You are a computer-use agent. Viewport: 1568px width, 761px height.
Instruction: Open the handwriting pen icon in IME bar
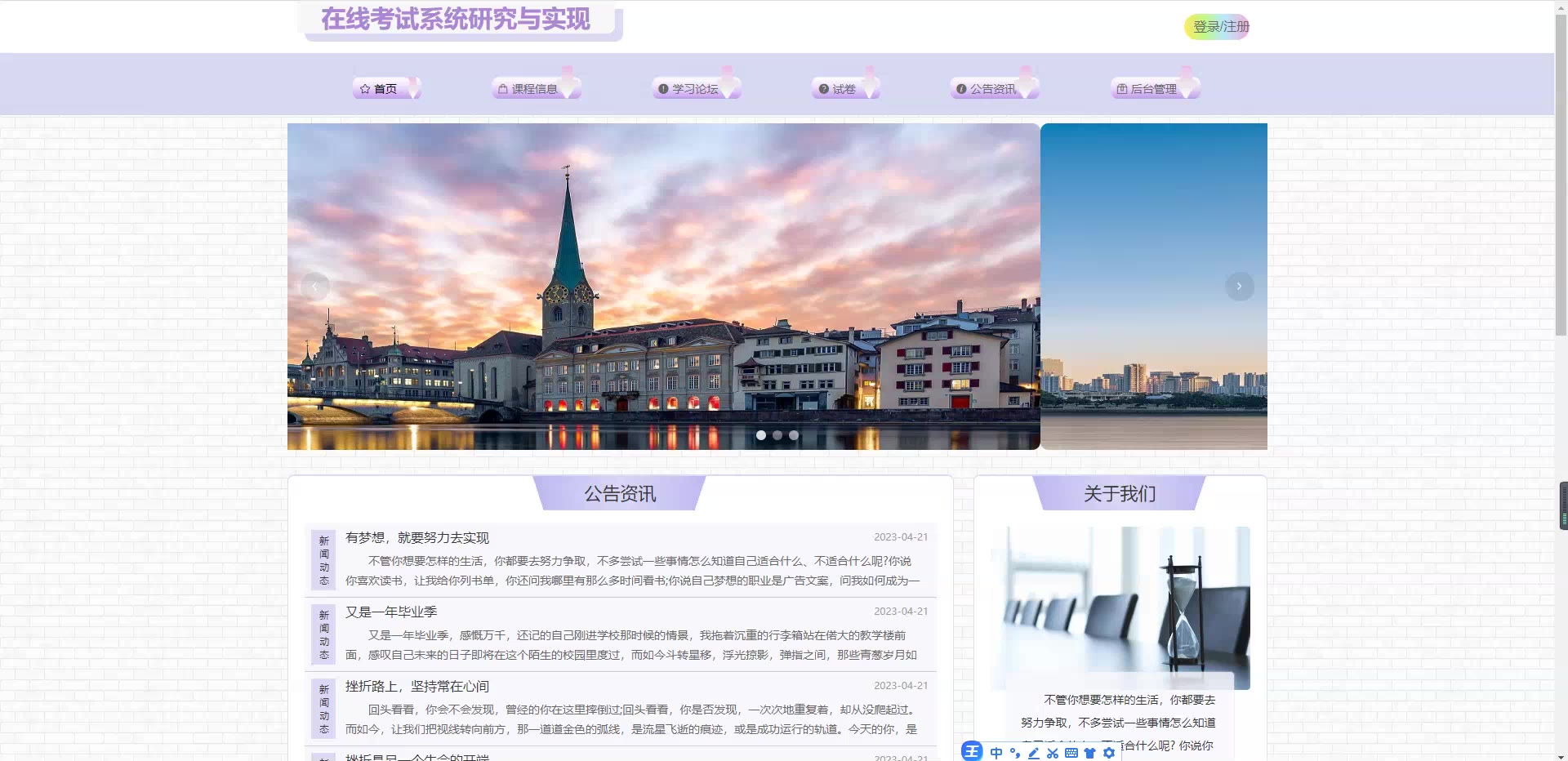[x=1034, y=753]
